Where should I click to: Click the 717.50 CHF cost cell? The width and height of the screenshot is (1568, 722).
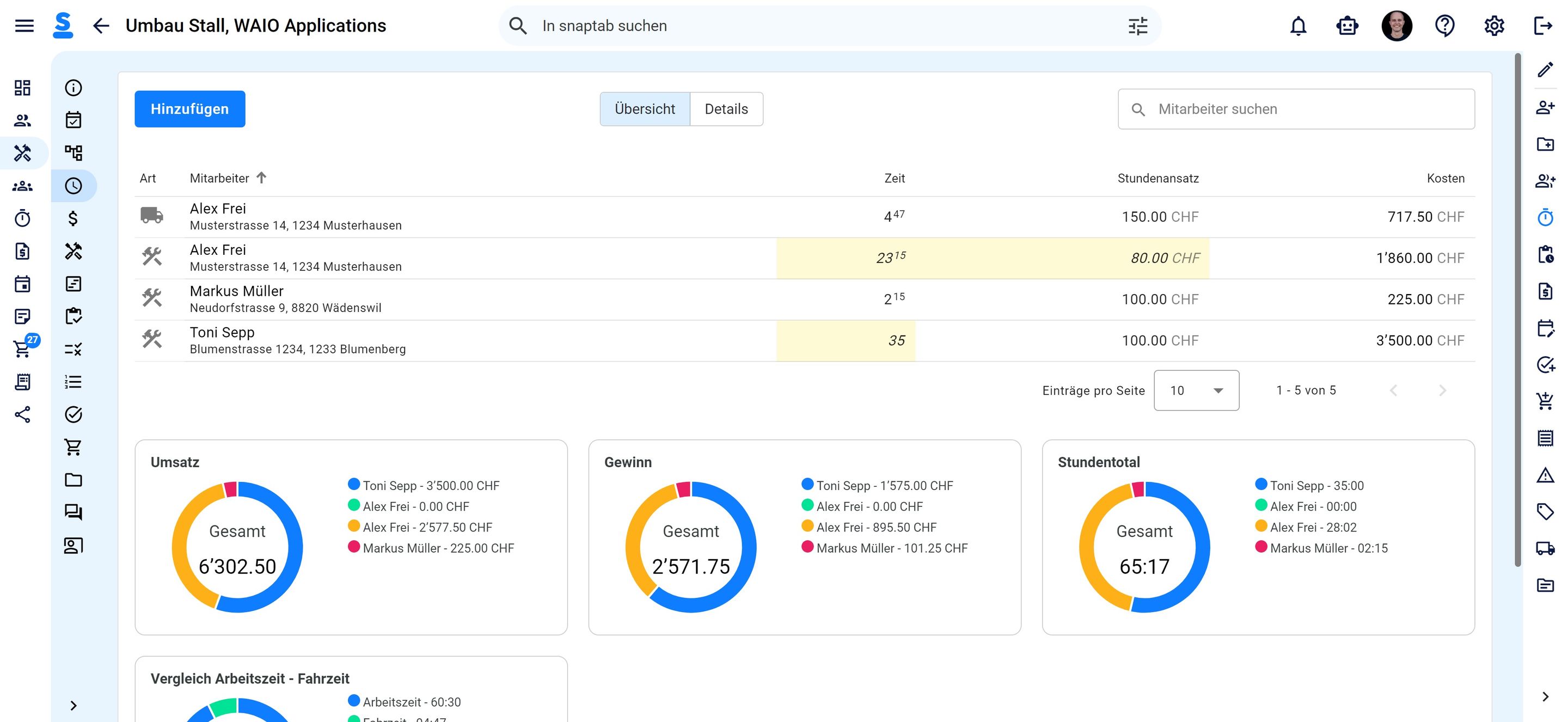click(1425, 217)
